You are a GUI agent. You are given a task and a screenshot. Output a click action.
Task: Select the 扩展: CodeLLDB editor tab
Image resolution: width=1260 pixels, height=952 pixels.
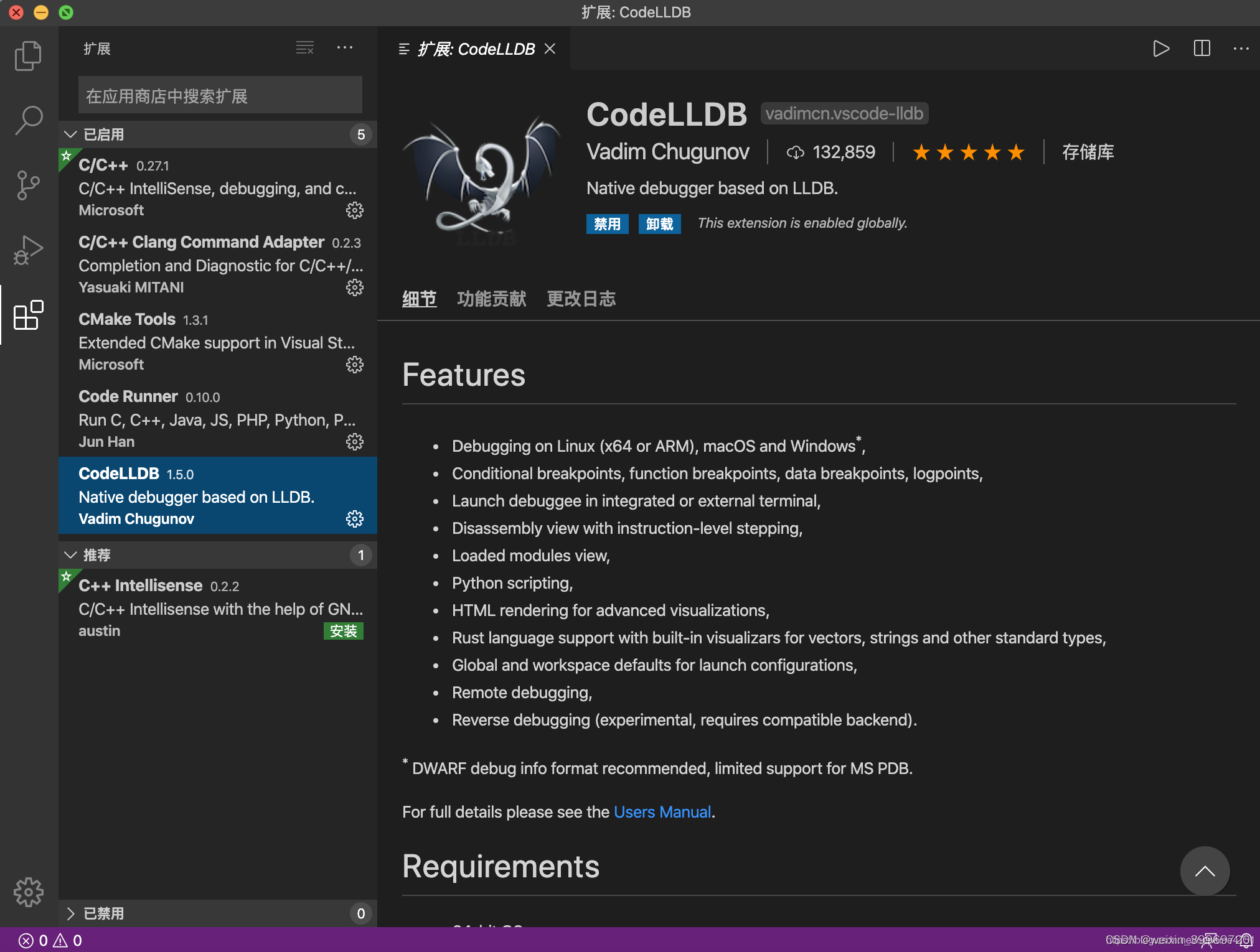pyautogui.click(x=474, y=49)
